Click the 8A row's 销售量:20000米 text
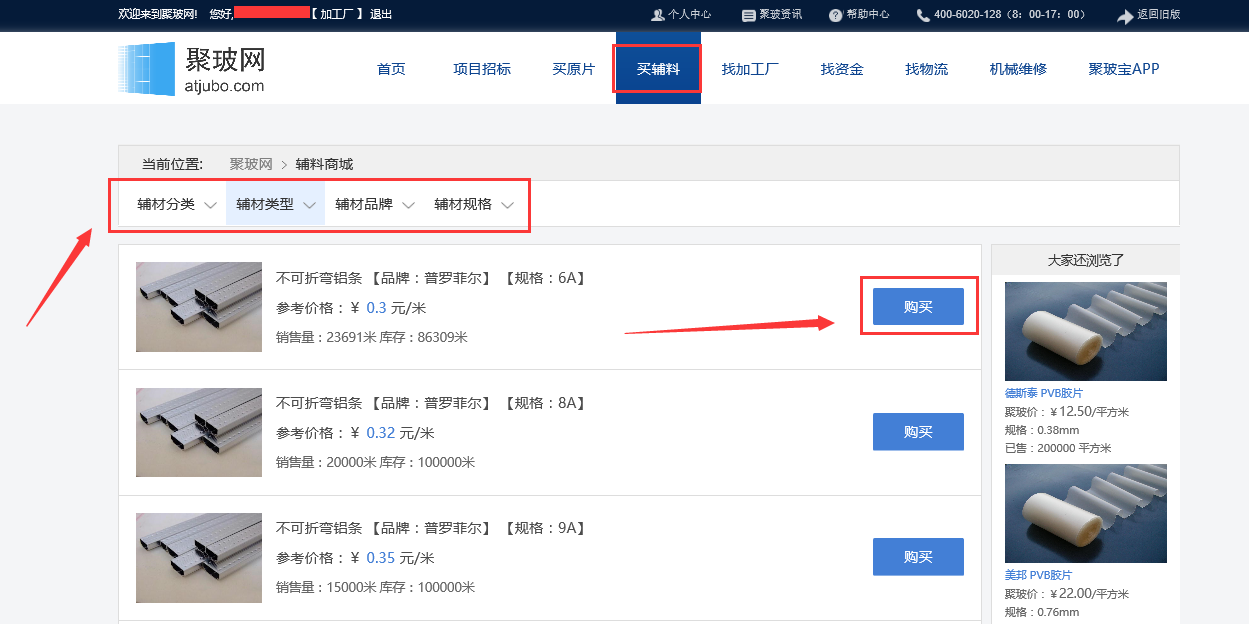The width and height of the screenshot is (1249, 624). pyautogui.click(x=326, y=462)
